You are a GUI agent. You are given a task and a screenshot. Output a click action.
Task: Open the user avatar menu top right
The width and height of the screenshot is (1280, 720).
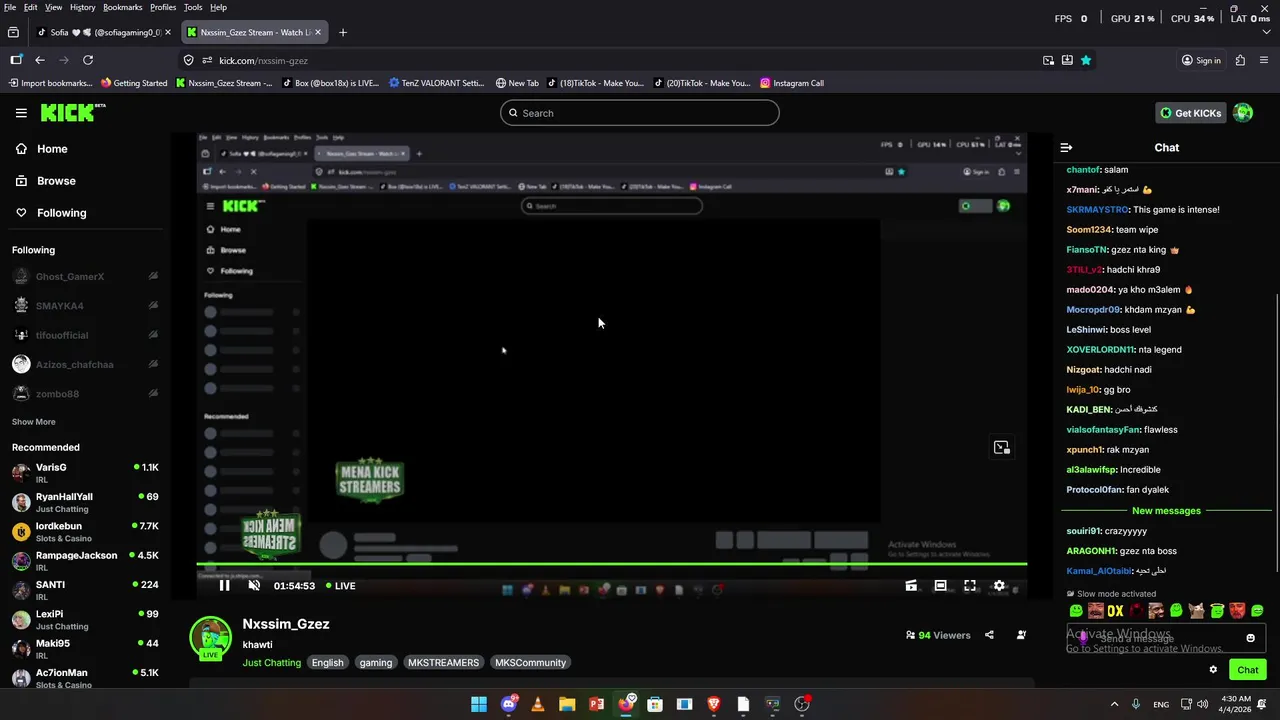tap(1243, 113)
